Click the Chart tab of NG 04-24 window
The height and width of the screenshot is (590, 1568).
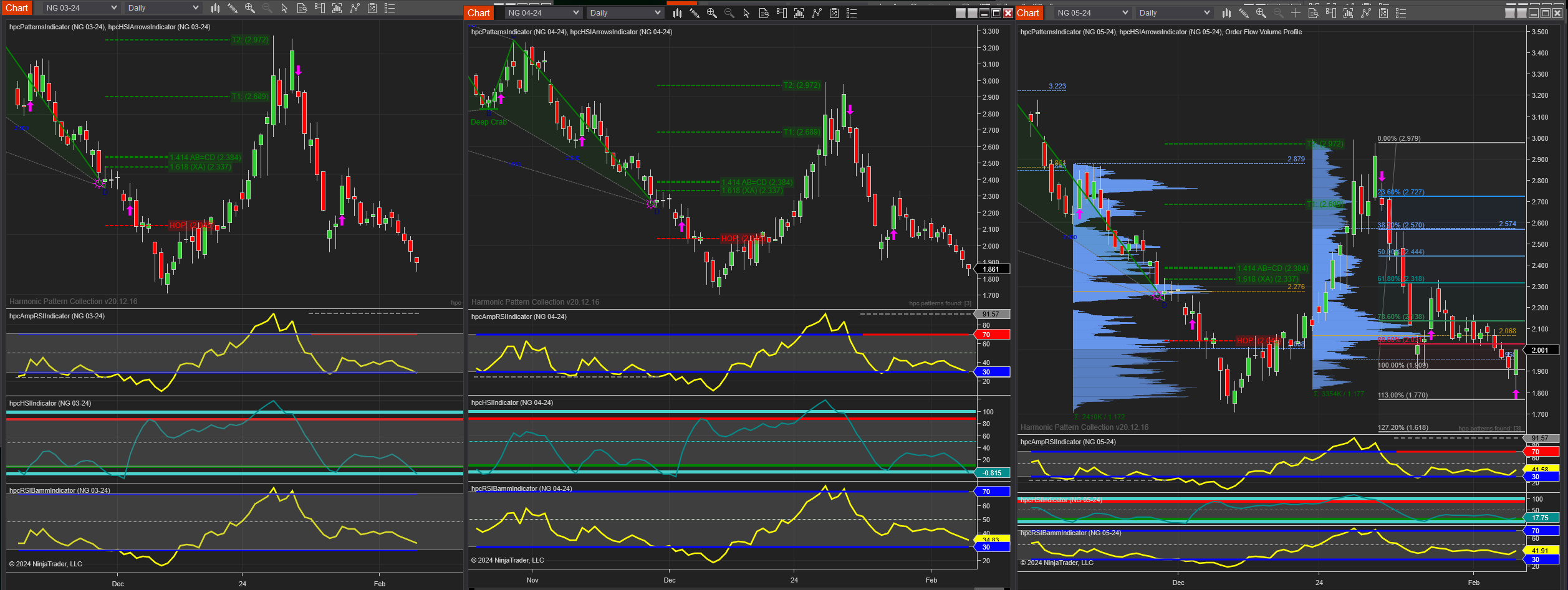[x=479, y=13]
